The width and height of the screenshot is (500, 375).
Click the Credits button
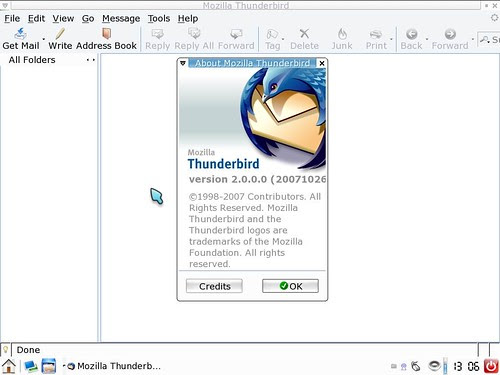(214, 286)
